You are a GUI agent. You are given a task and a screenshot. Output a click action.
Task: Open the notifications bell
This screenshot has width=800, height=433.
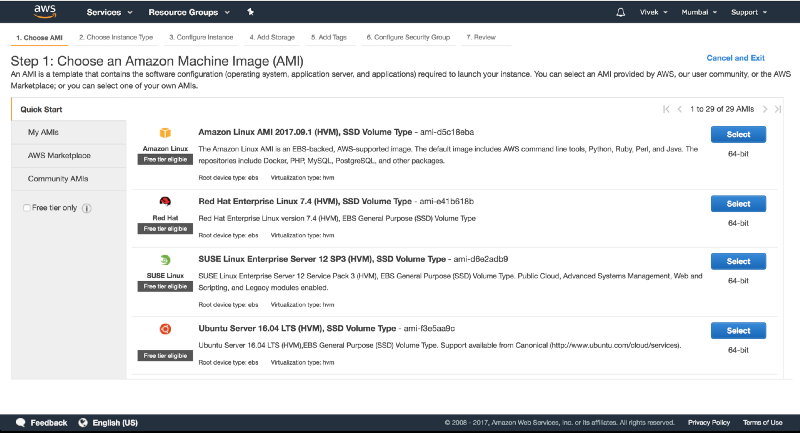620,12
